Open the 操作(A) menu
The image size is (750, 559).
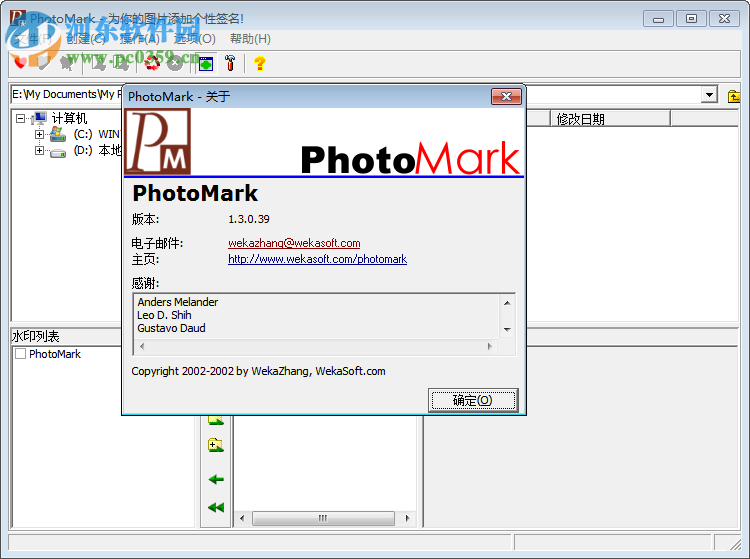[140, 39]
